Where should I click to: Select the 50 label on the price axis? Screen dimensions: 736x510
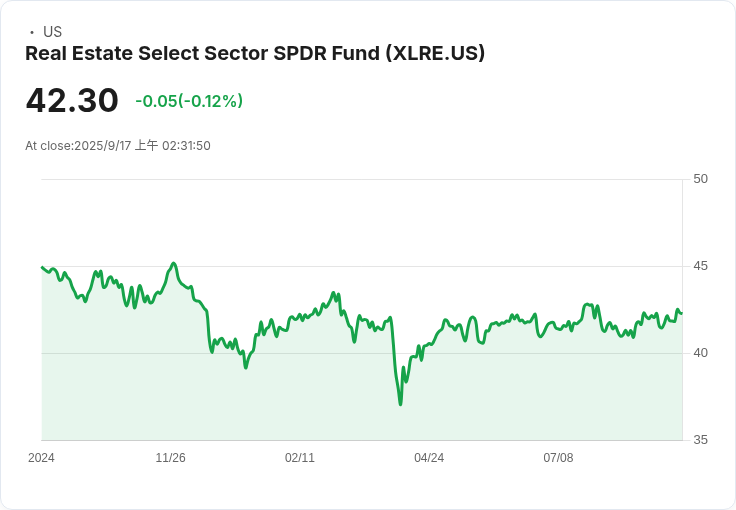tap(700, 179)
